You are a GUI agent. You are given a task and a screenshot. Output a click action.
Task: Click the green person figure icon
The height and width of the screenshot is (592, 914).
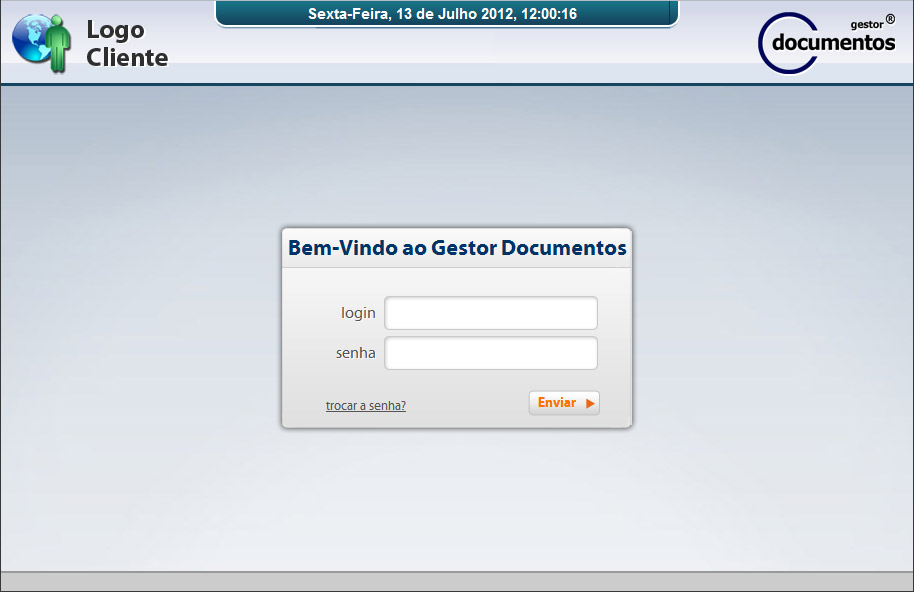click(x=59, y=46)
